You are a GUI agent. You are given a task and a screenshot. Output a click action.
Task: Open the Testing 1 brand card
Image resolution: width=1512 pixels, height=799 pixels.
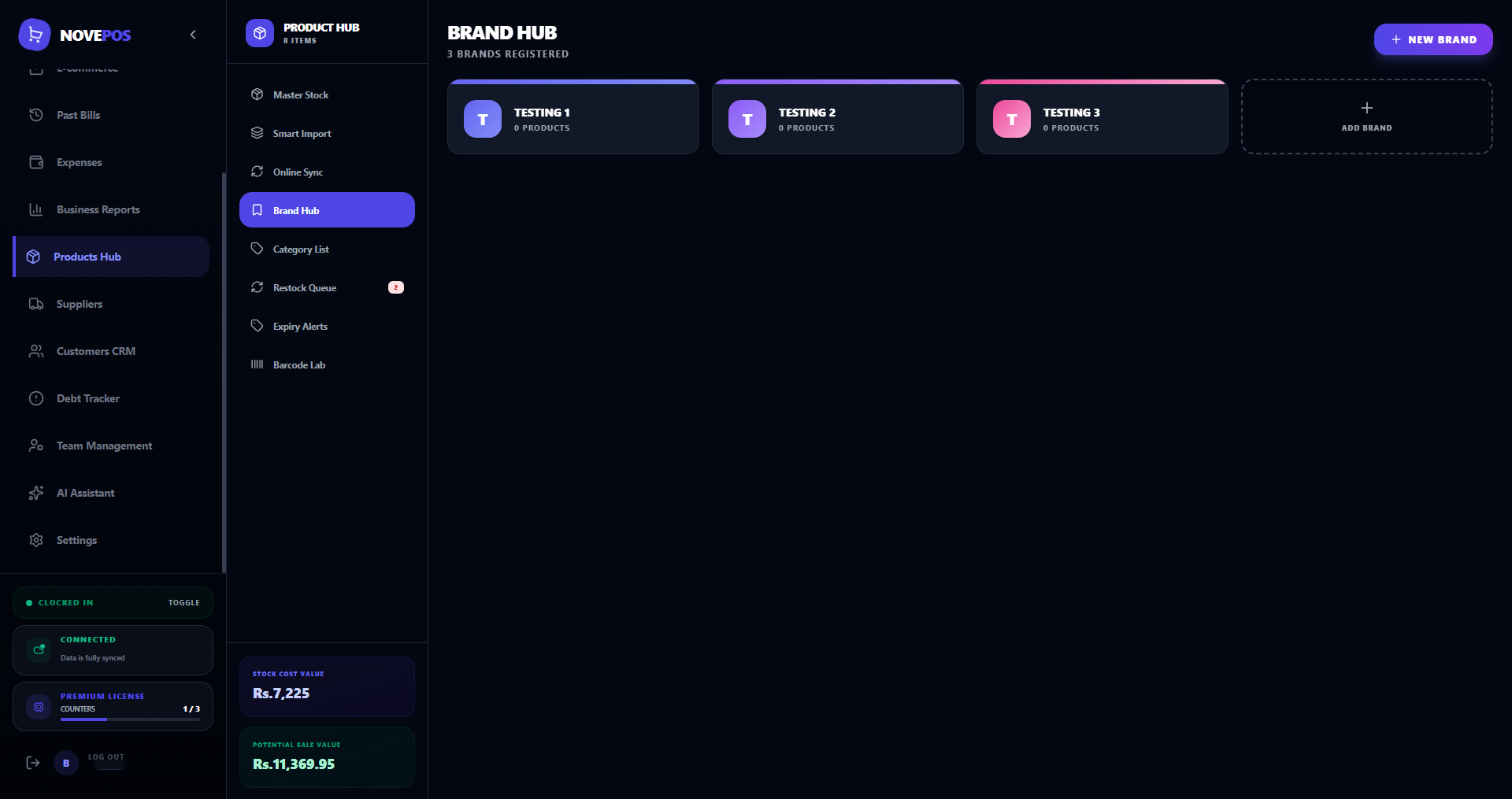573,117
